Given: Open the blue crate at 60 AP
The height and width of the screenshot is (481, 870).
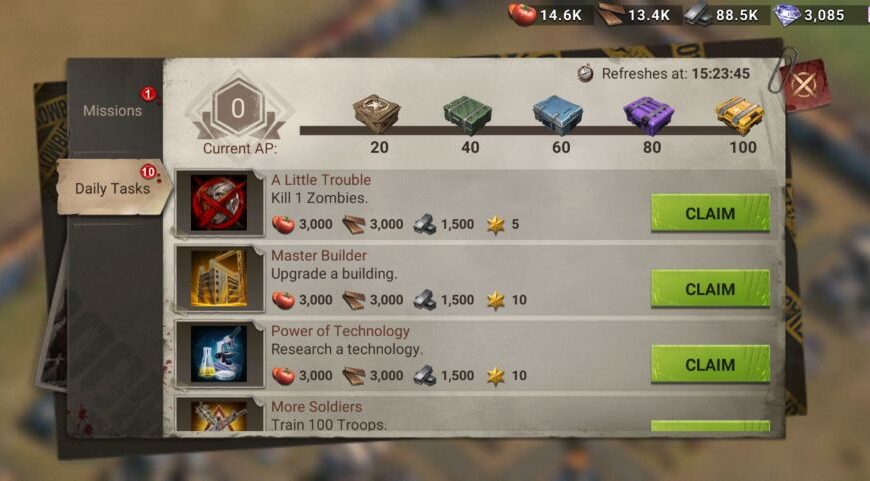Looking at the screenshot, I should point(558,115).
